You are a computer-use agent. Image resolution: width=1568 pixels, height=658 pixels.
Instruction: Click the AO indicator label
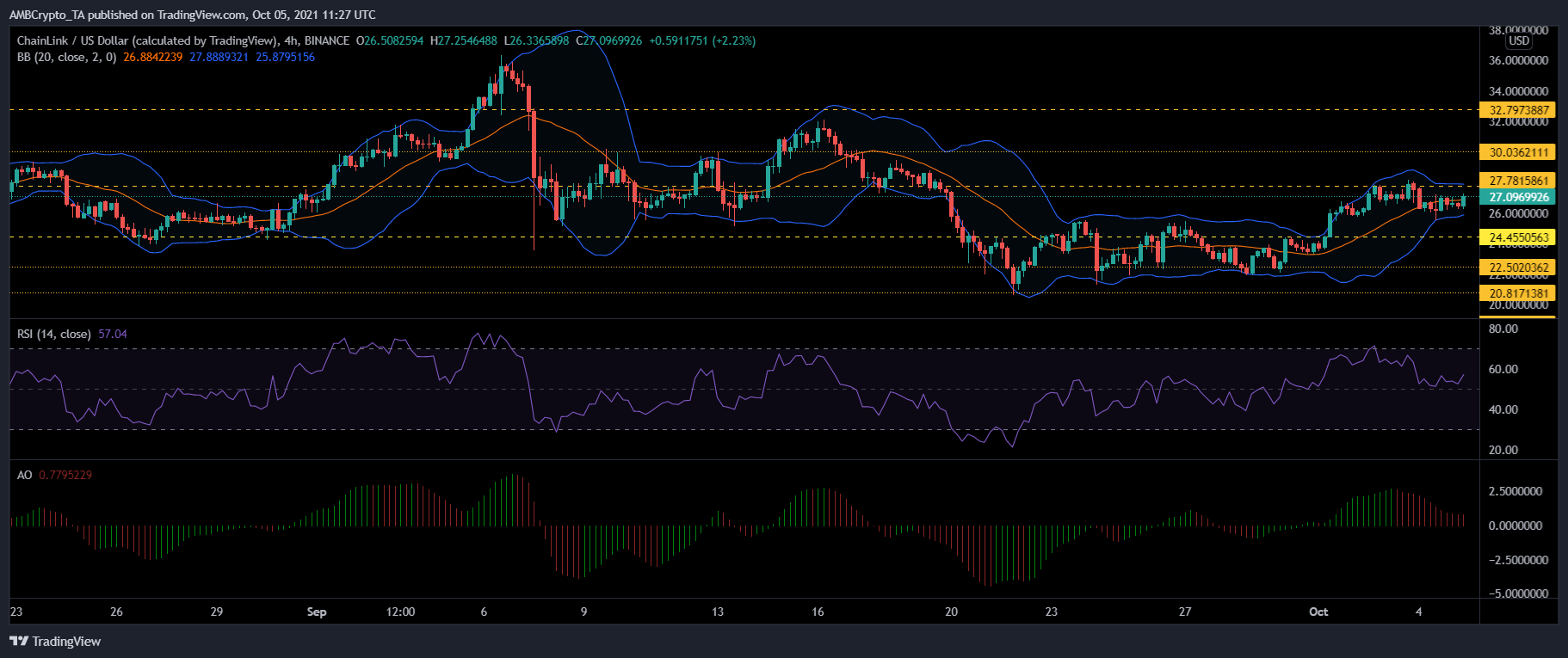(x=25, y=475)
